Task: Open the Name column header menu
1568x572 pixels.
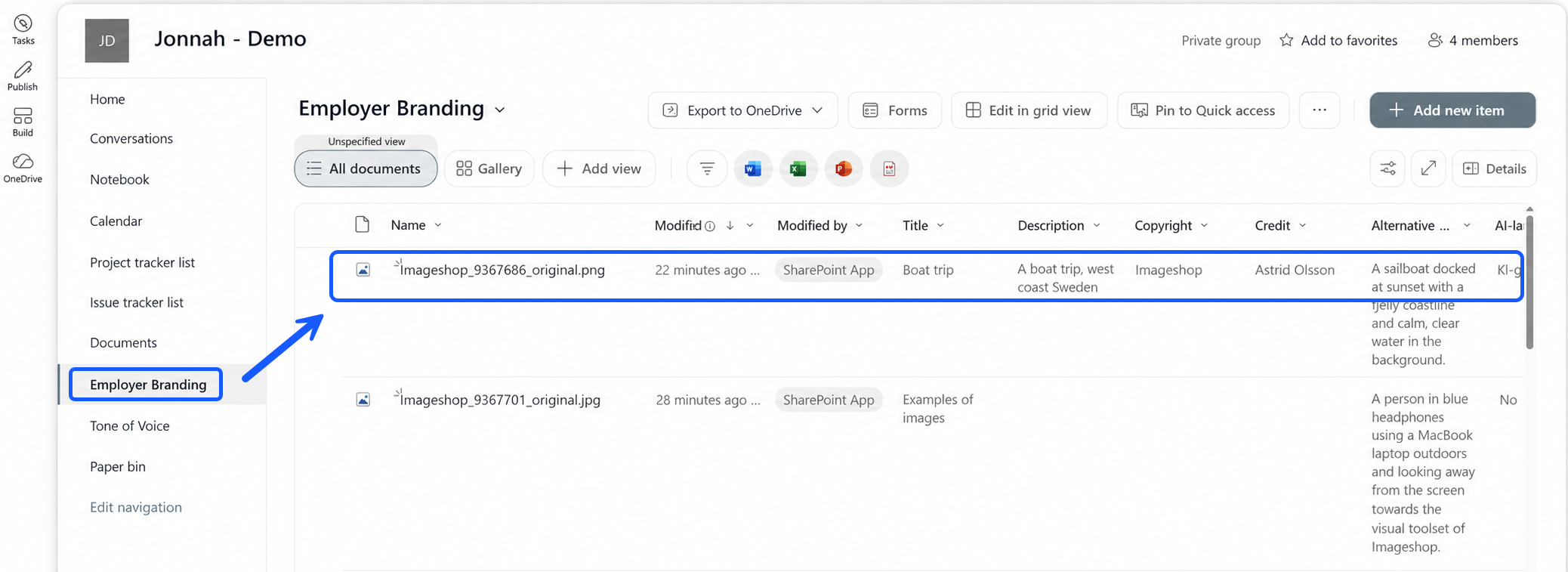Action: pos(438,225)
